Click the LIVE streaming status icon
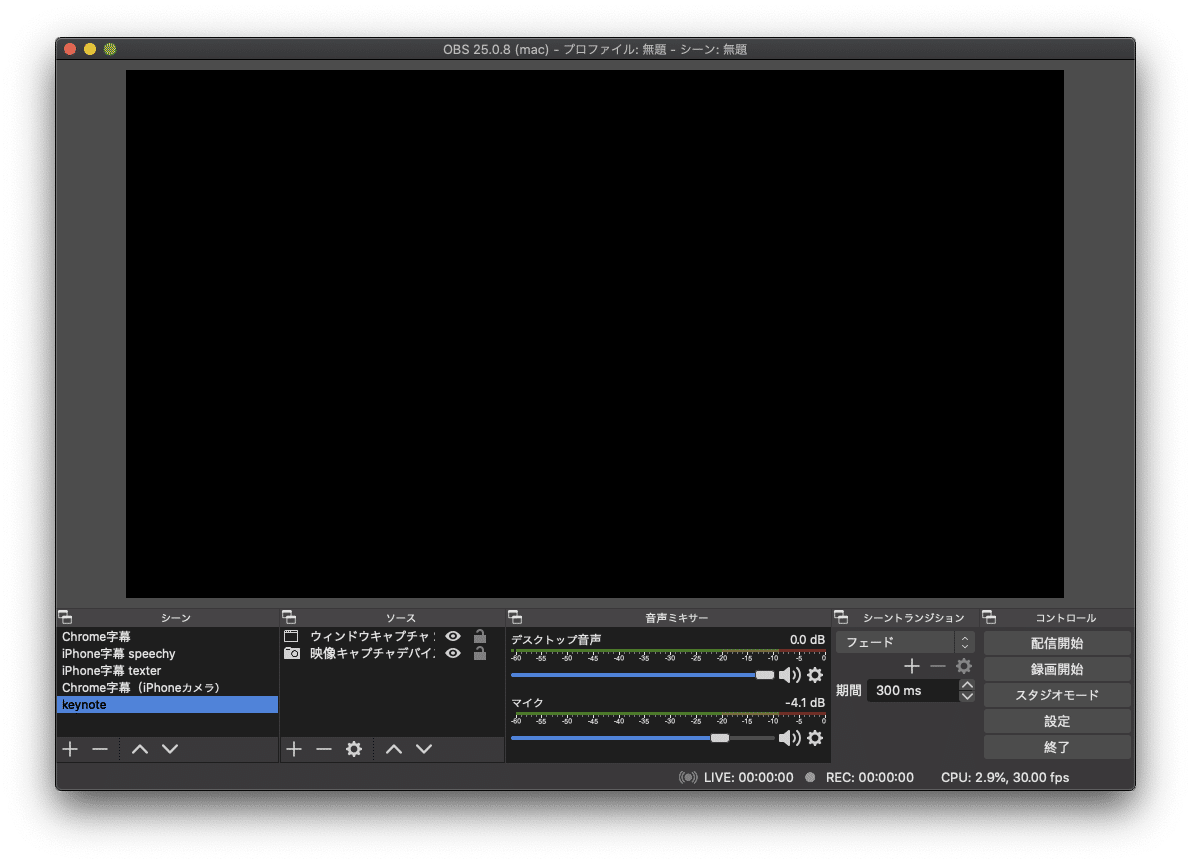The width and height of the screenshot is (1191, 864). (x=687, y=777)
